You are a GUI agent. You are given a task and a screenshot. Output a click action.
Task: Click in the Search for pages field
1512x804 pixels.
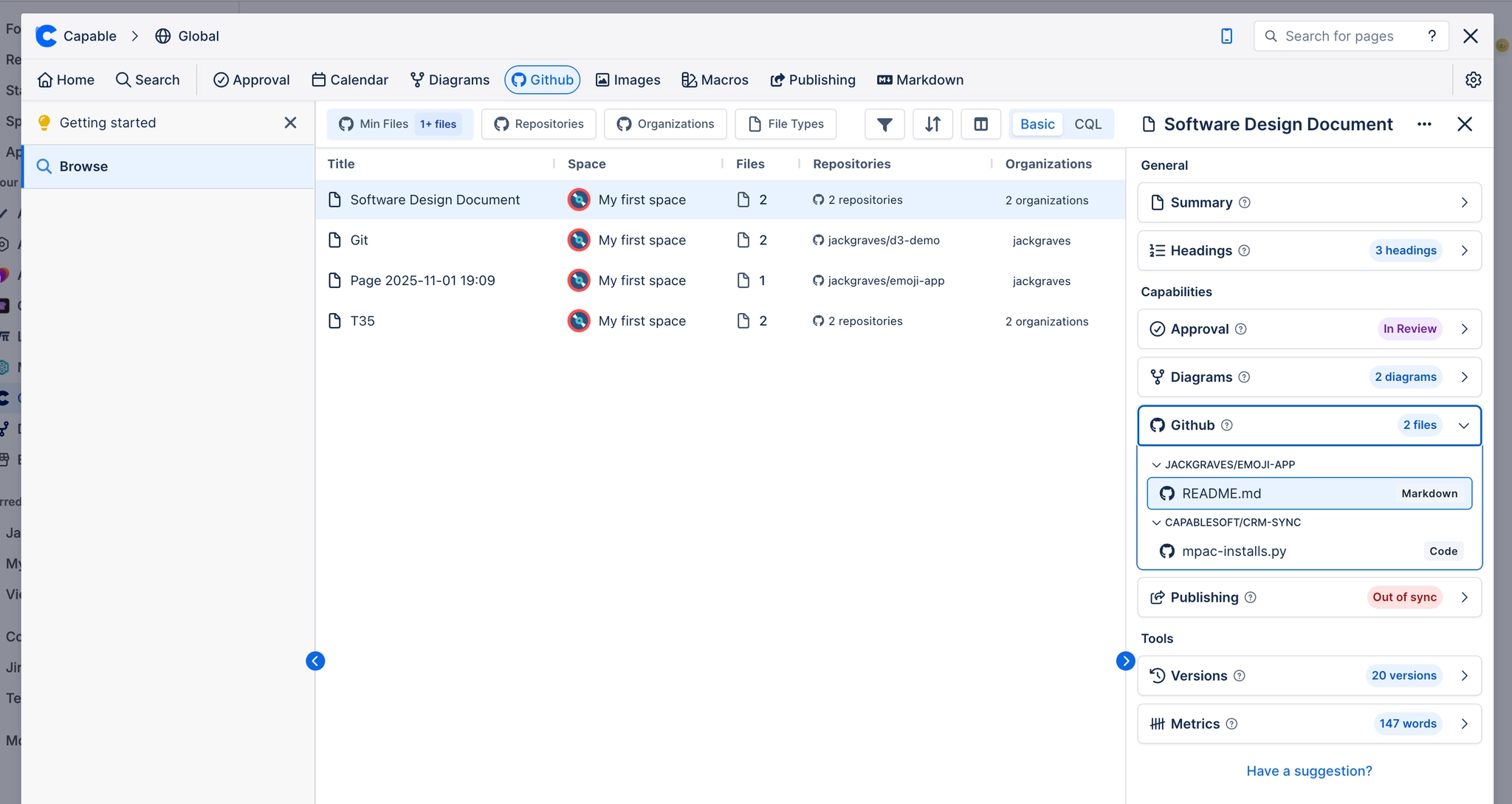1350,35
